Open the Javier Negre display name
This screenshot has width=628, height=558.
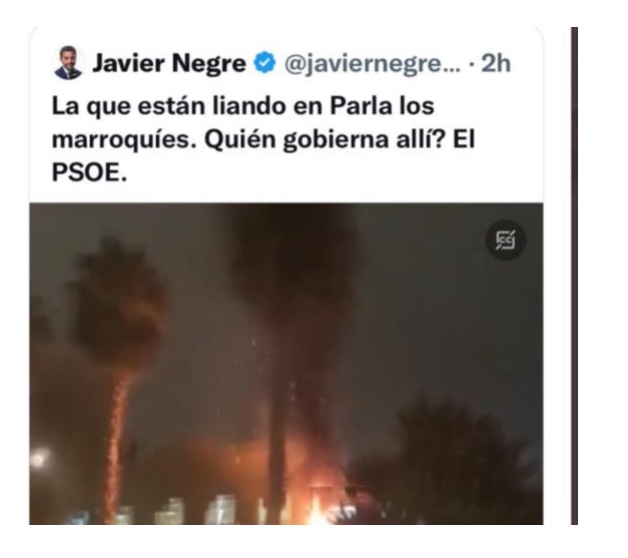[169, 63]
